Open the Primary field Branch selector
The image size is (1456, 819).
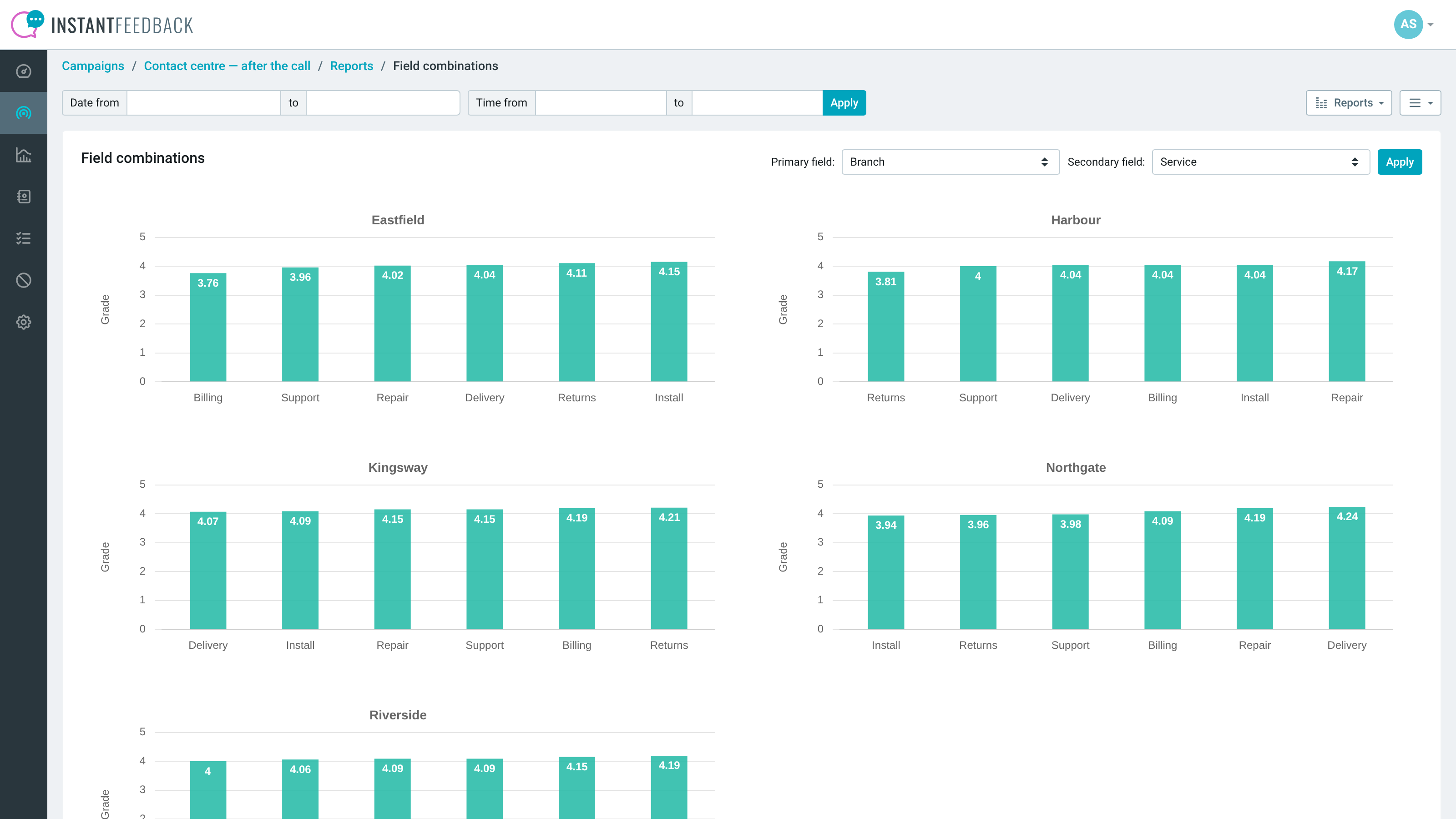(x=950, y=162)
